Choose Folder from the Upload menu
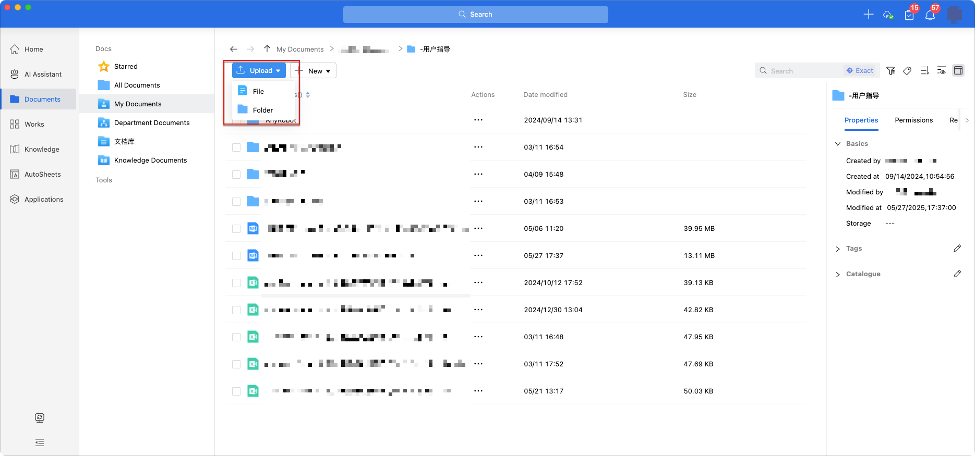Viewport: 976px width, 456px height. coord(262,109)
